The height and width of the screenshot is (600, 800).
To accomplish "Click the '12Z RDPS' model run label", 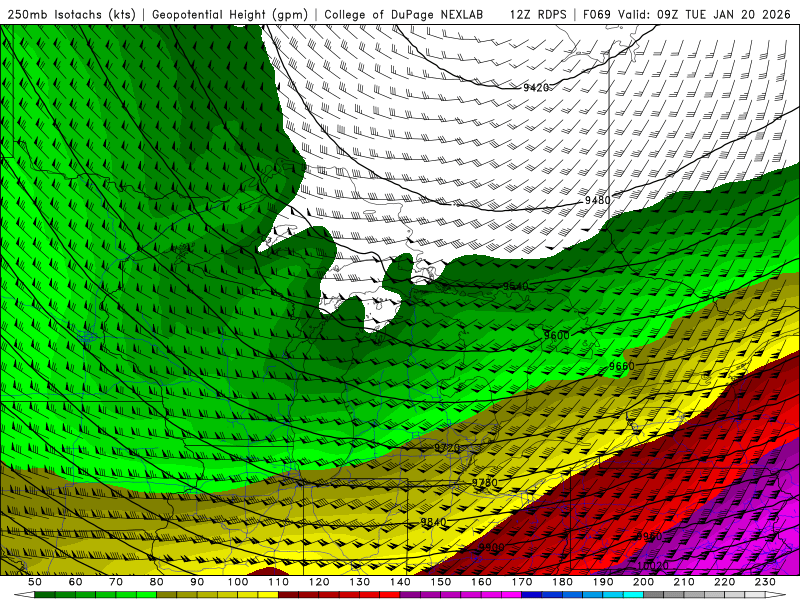I will [x=538, y=14].
